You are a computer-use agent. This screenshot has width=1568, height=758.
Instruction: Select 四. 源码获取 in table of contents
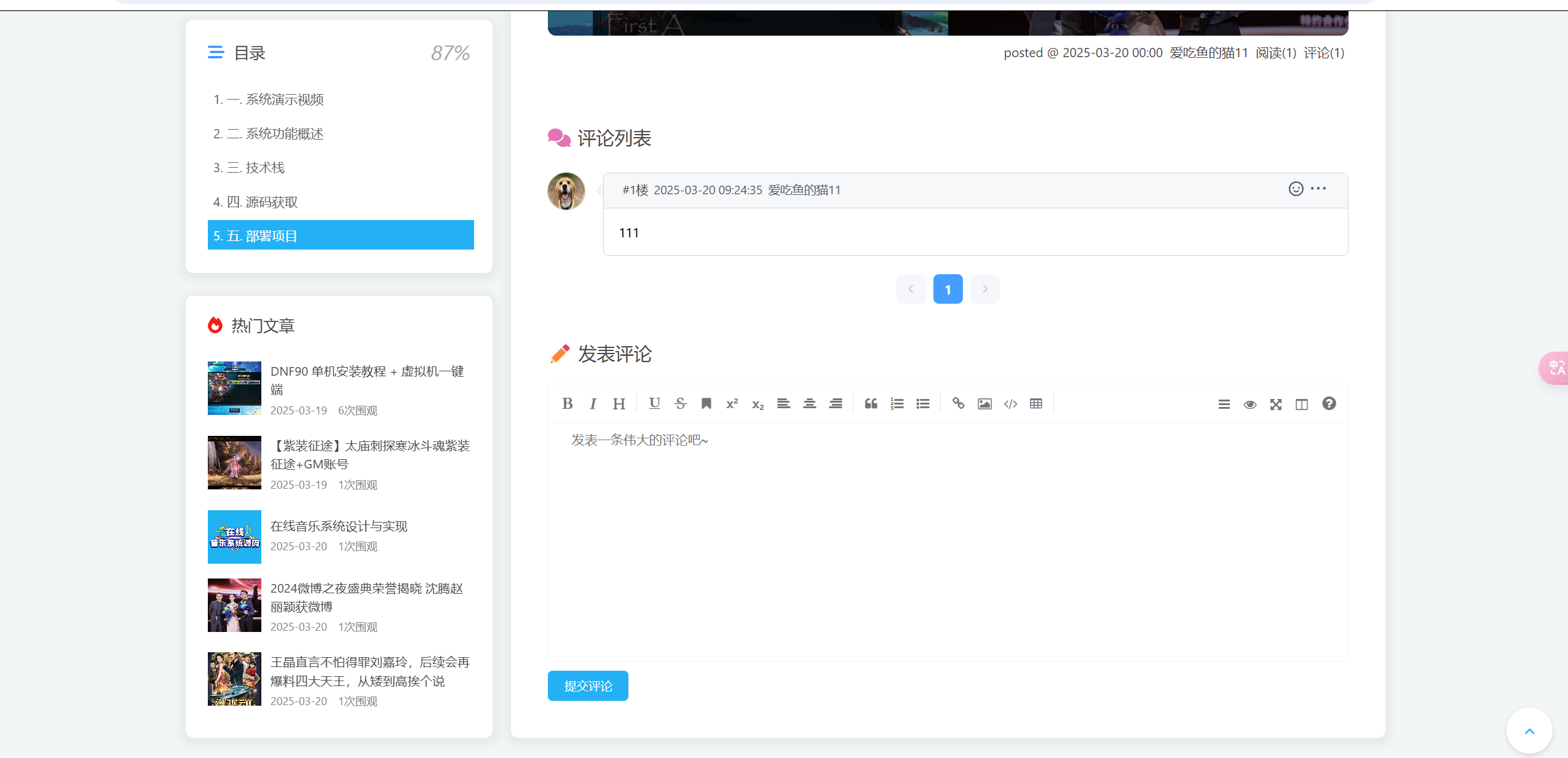pyautogui.click(x=256, y=202)
